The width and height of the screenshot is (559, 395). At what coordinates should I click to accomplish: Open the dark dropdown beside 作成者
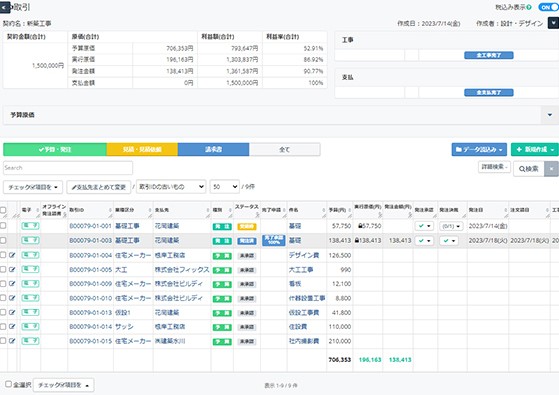553,23
